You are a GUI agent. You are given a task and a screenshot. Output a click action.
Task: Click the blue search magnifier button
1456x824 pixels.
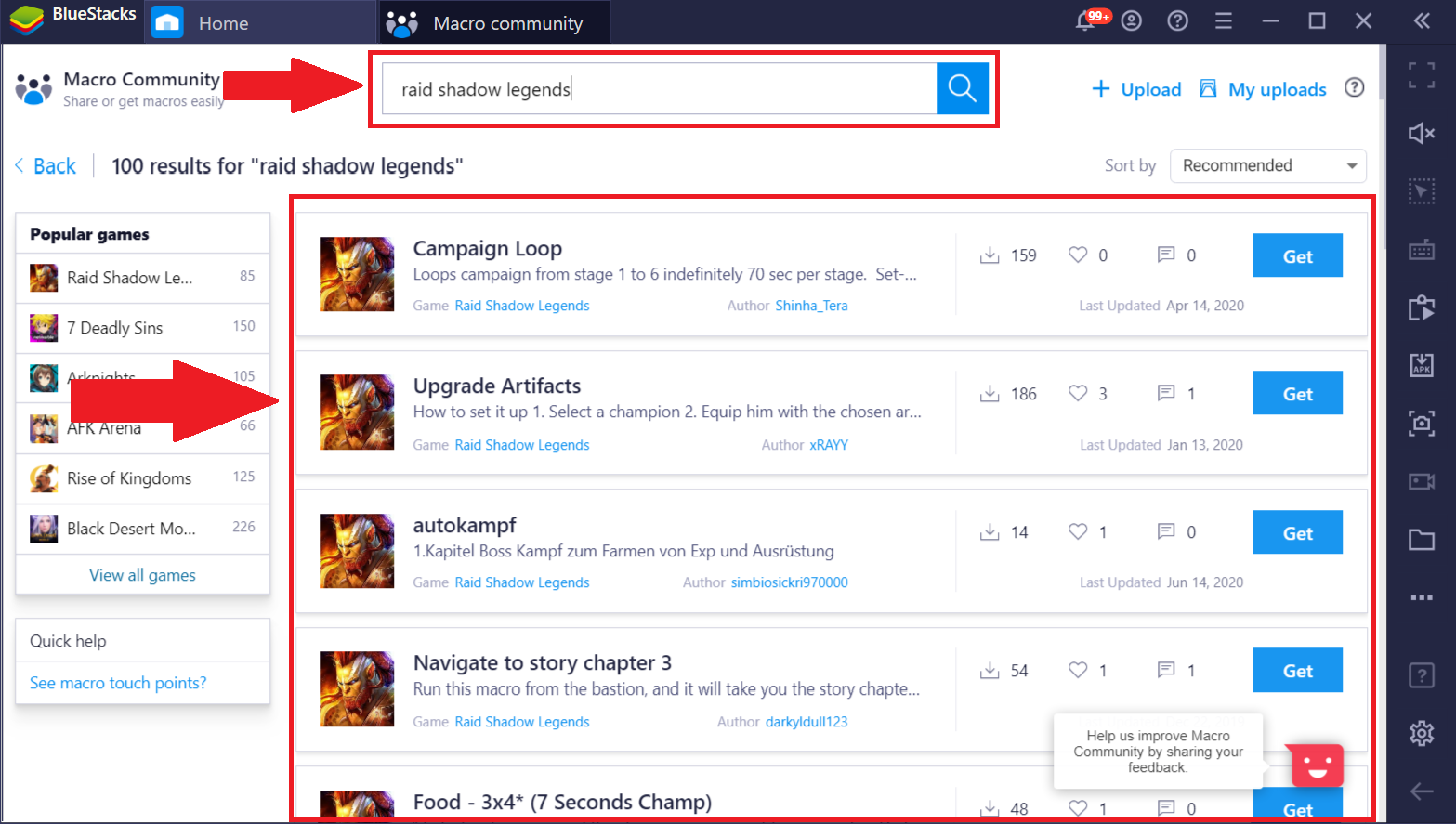(962, 88)
